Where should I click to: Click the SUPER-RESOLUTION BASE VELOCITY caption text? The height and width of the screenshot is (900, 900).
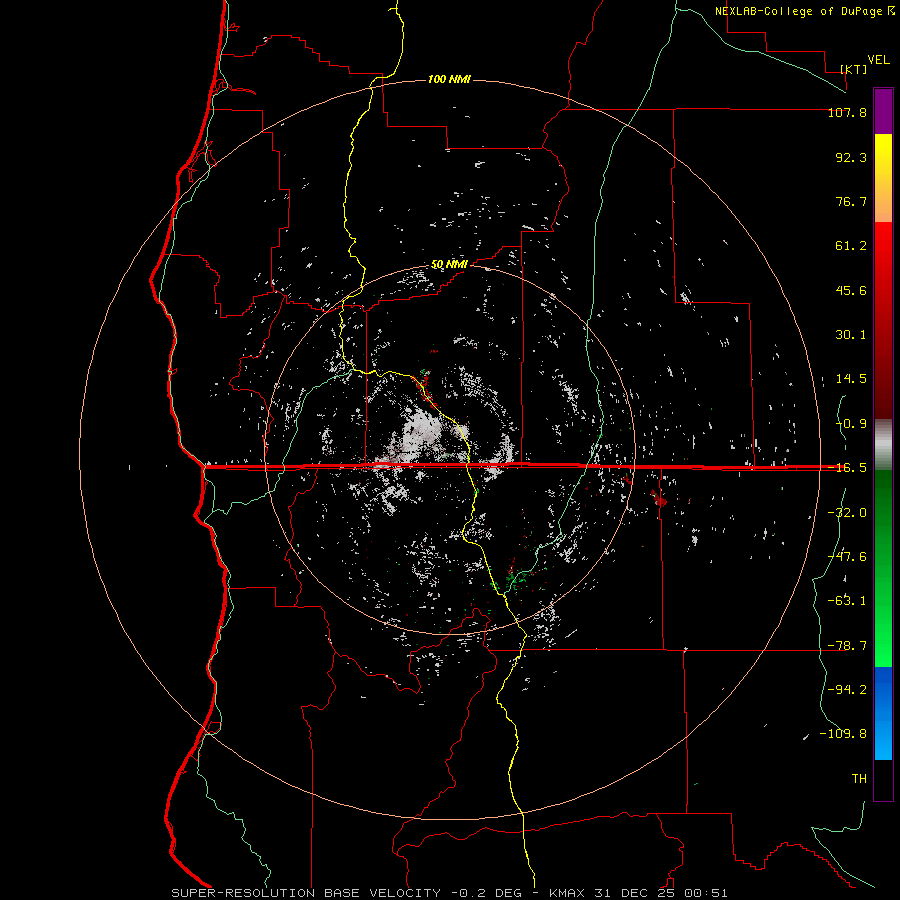pyautogui.click(x=306, y=893)
